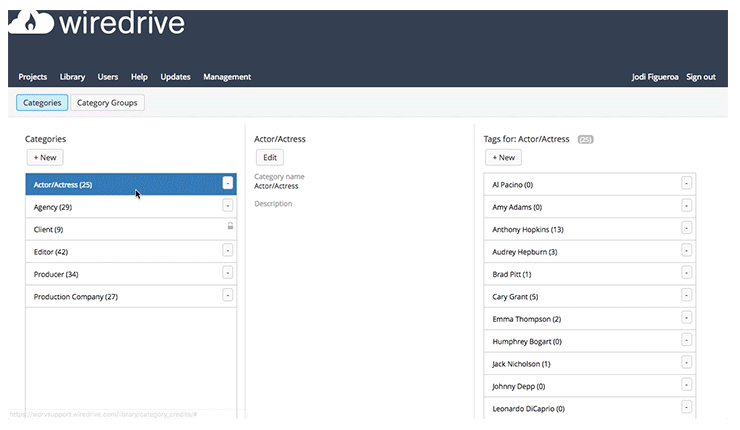The width and height of the screenshot is (740, 430).
Task: Click the minus icon on Emma Thompson row
Action: [x=687, y=317]
